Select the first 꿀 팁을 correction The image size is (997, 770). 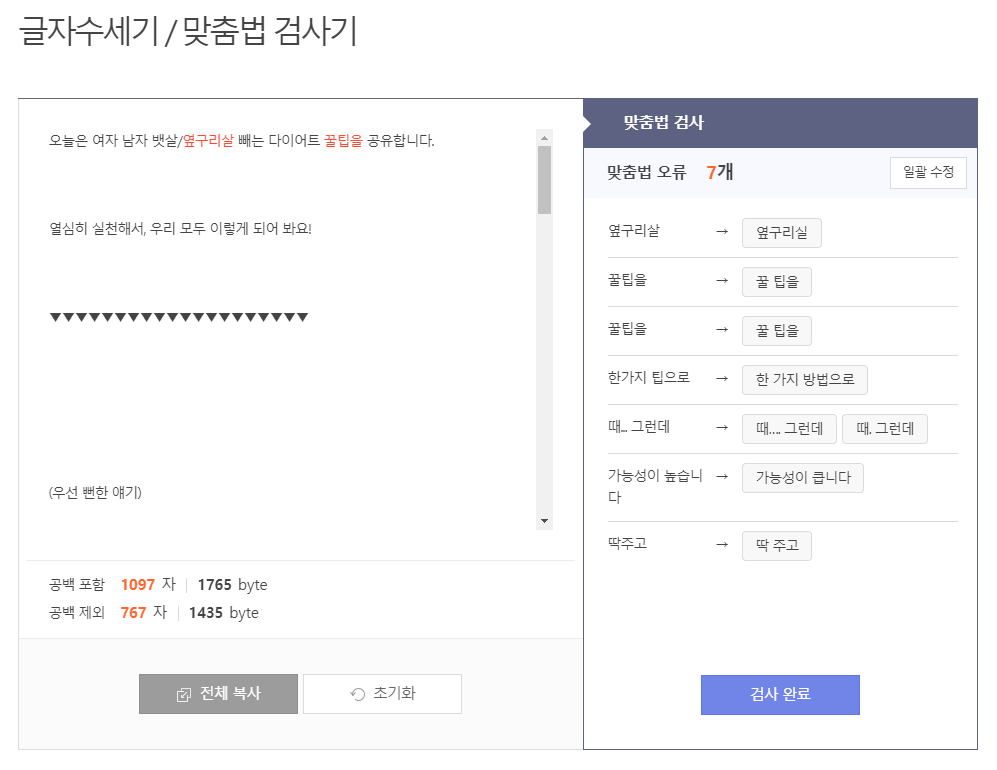(x=776, y=281)
